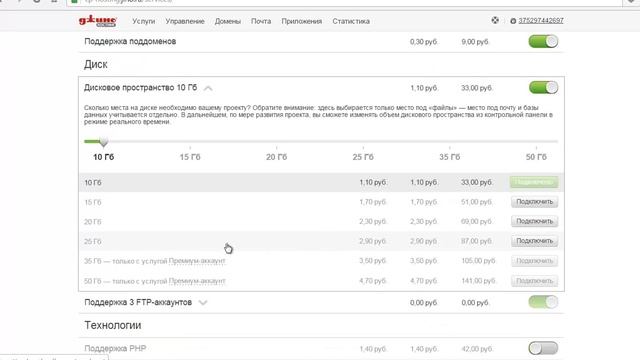Click Подключить for the 20 Гб plan
The image size is (640, 360).
535,221
